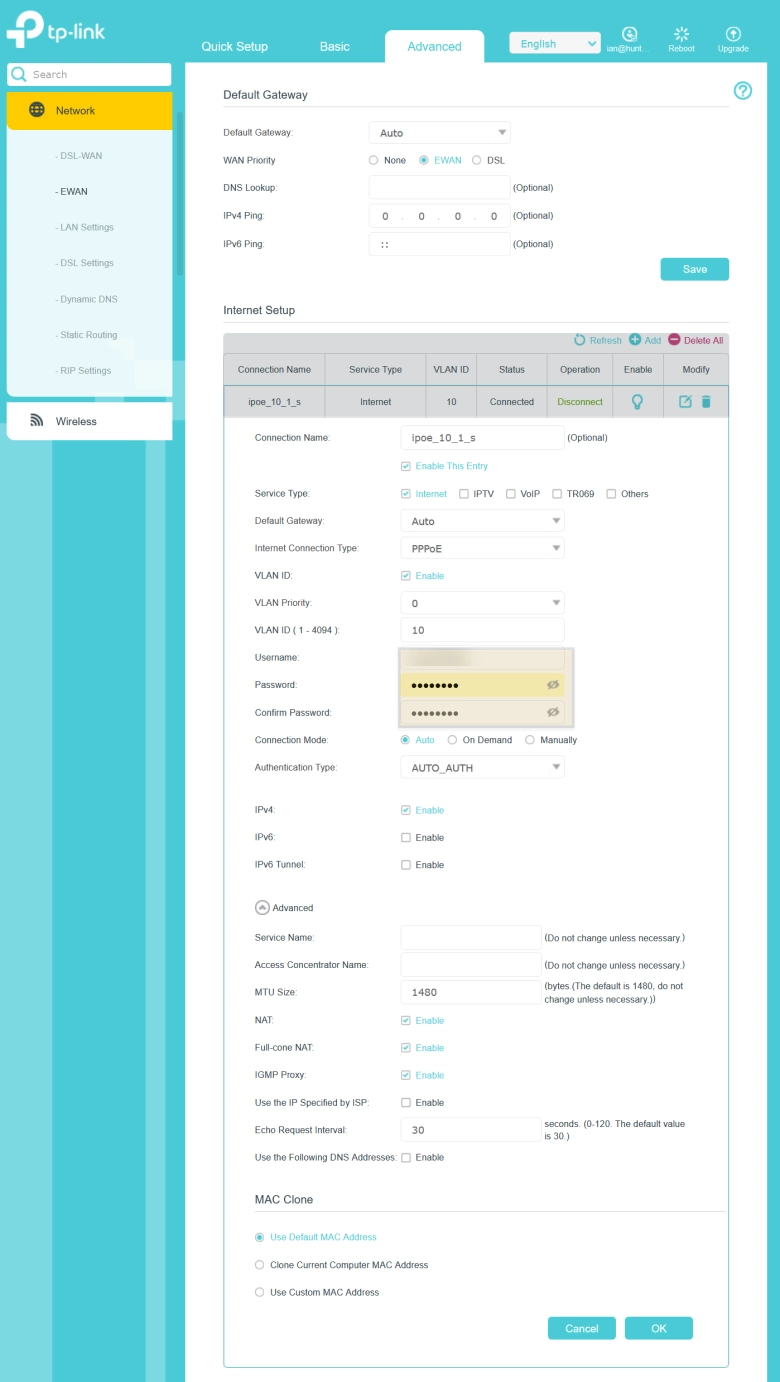
Task: Click the Refresh icon above the table
Action: 579,340
